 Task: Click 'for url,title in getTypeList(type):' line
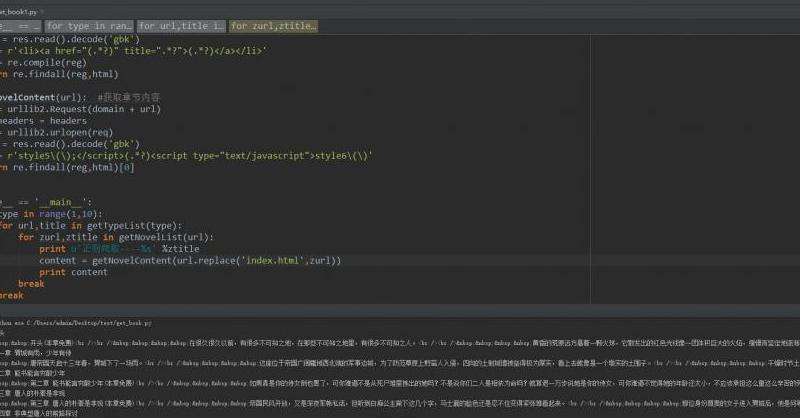point(91,226)
